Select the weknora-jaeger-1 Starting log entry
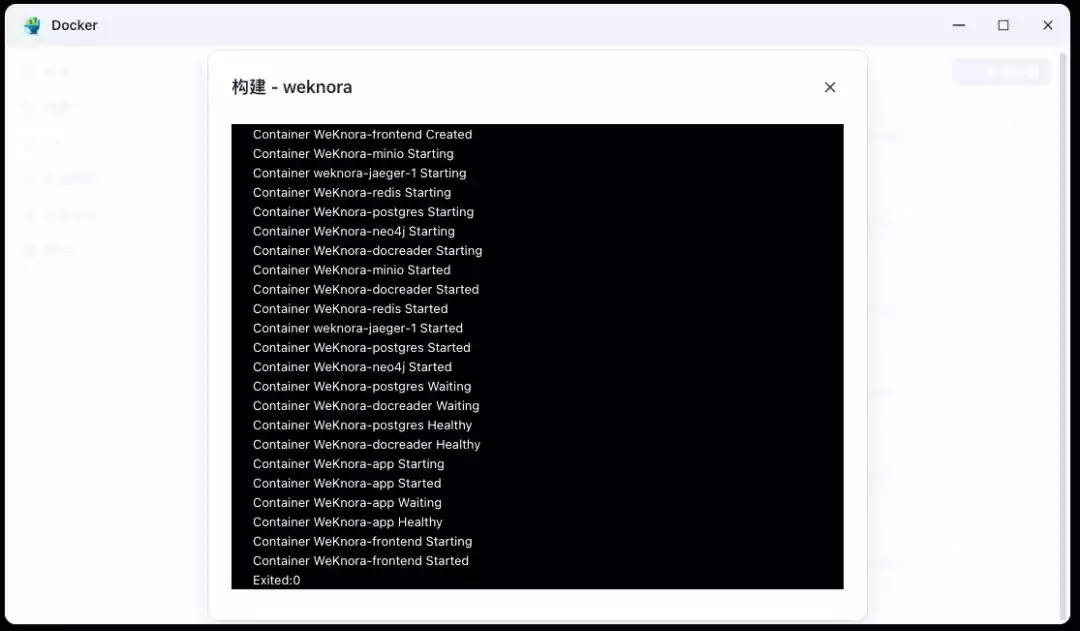 [x=360, y=173]
